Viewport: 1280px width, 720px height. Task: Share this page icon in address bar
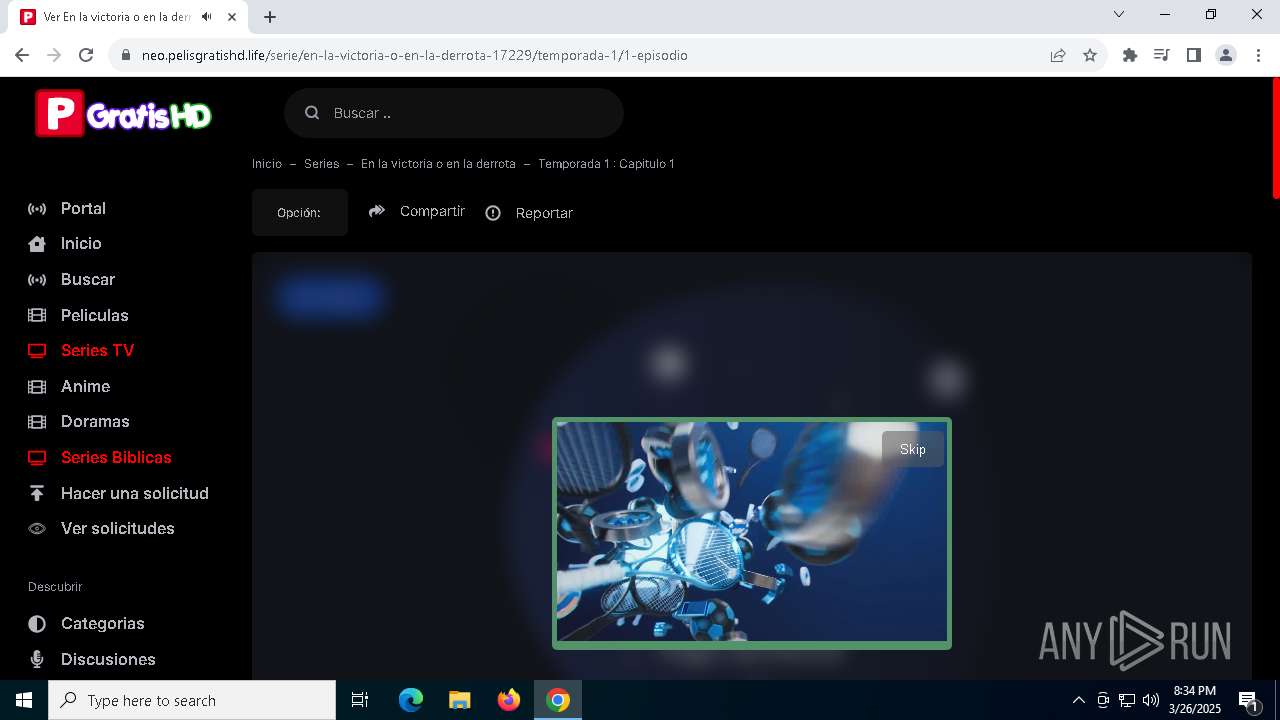click(1058, 56)
